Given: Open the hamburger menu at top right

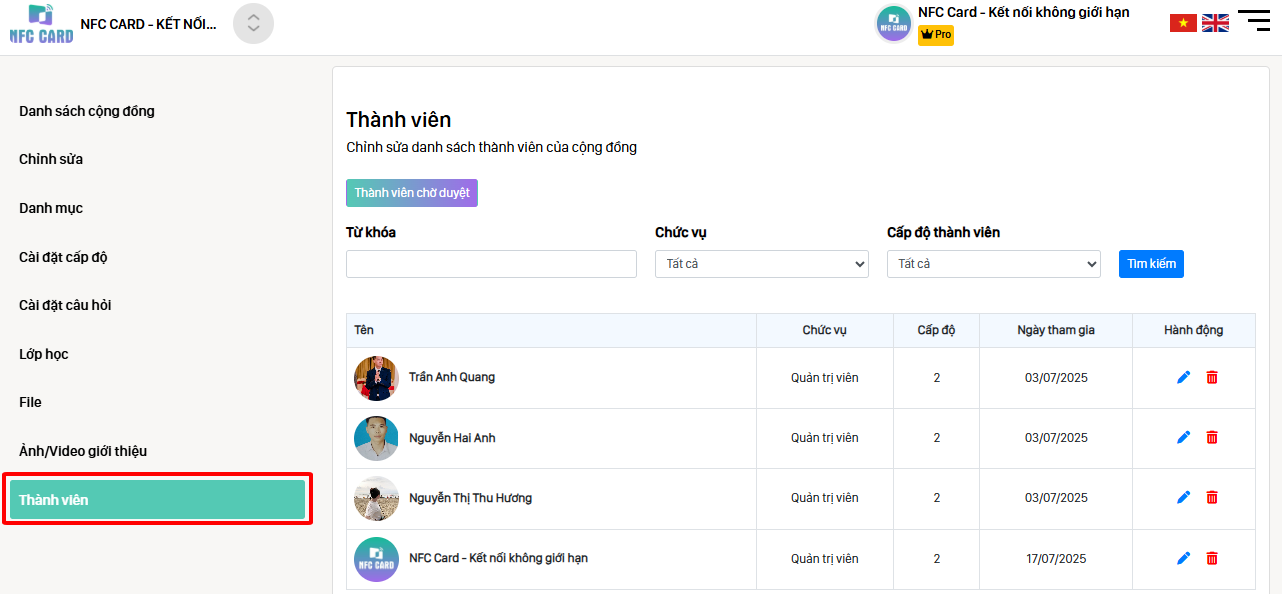Looking at the screenshot, I should click(x=1254, y=21).
